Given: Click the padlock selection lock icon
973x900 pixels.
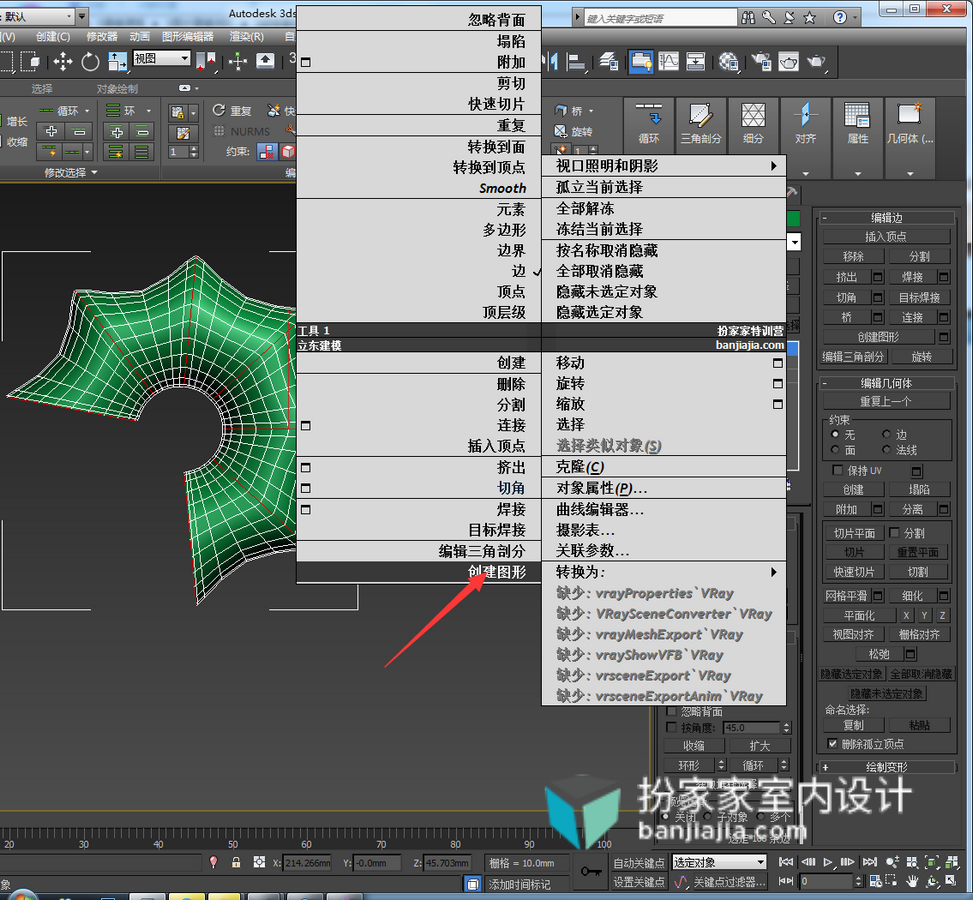Looking at the screenshot, I should 236,862.
